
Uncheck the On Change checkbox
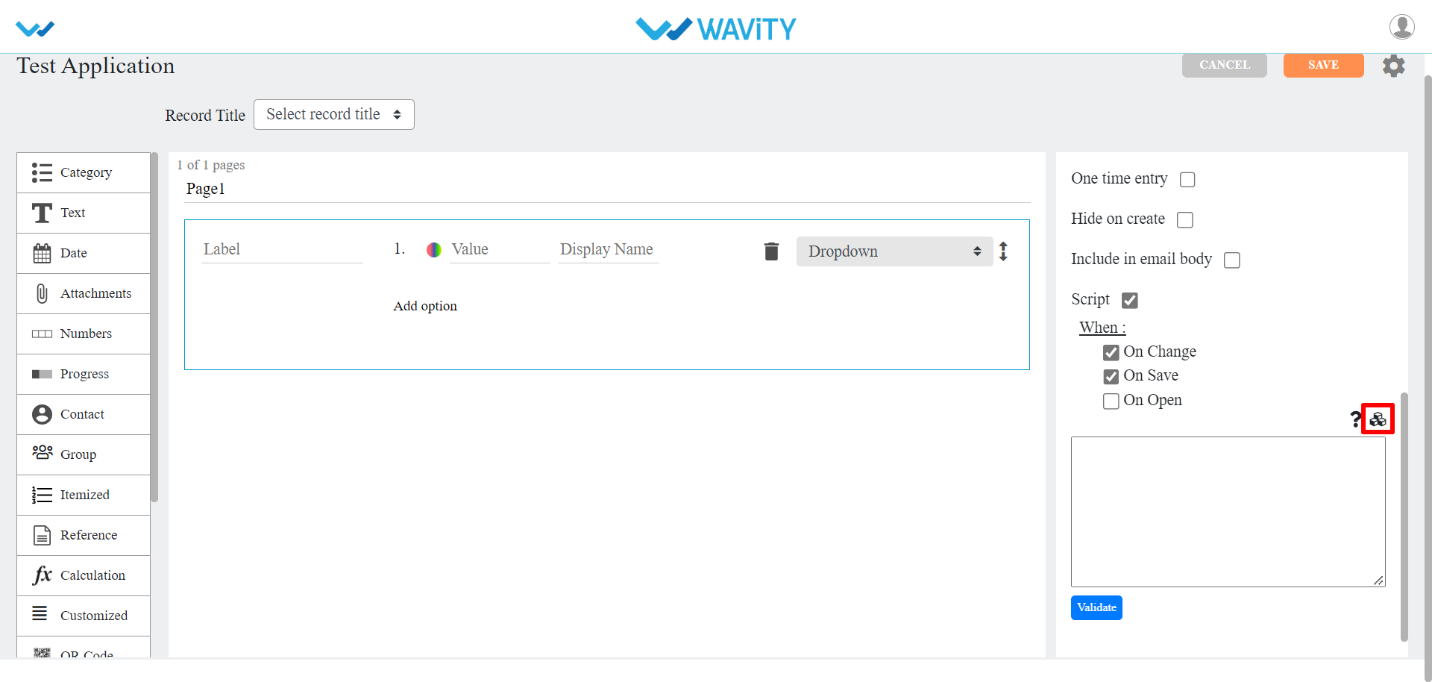pyautogui.click(x=1111, y=353)
